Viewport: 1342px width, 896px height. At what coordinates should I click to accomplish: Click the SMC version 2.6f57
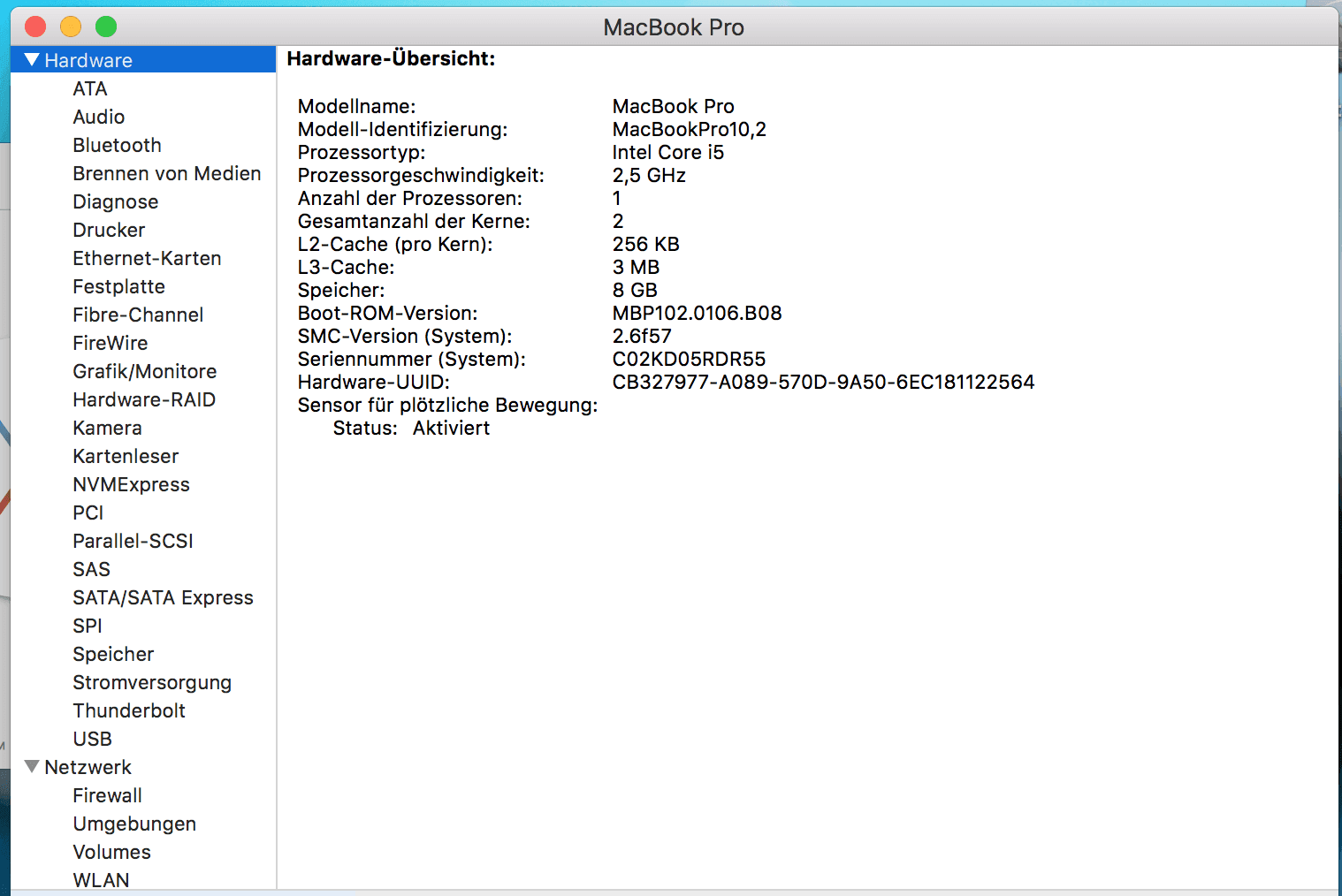(x=642, y=336)
